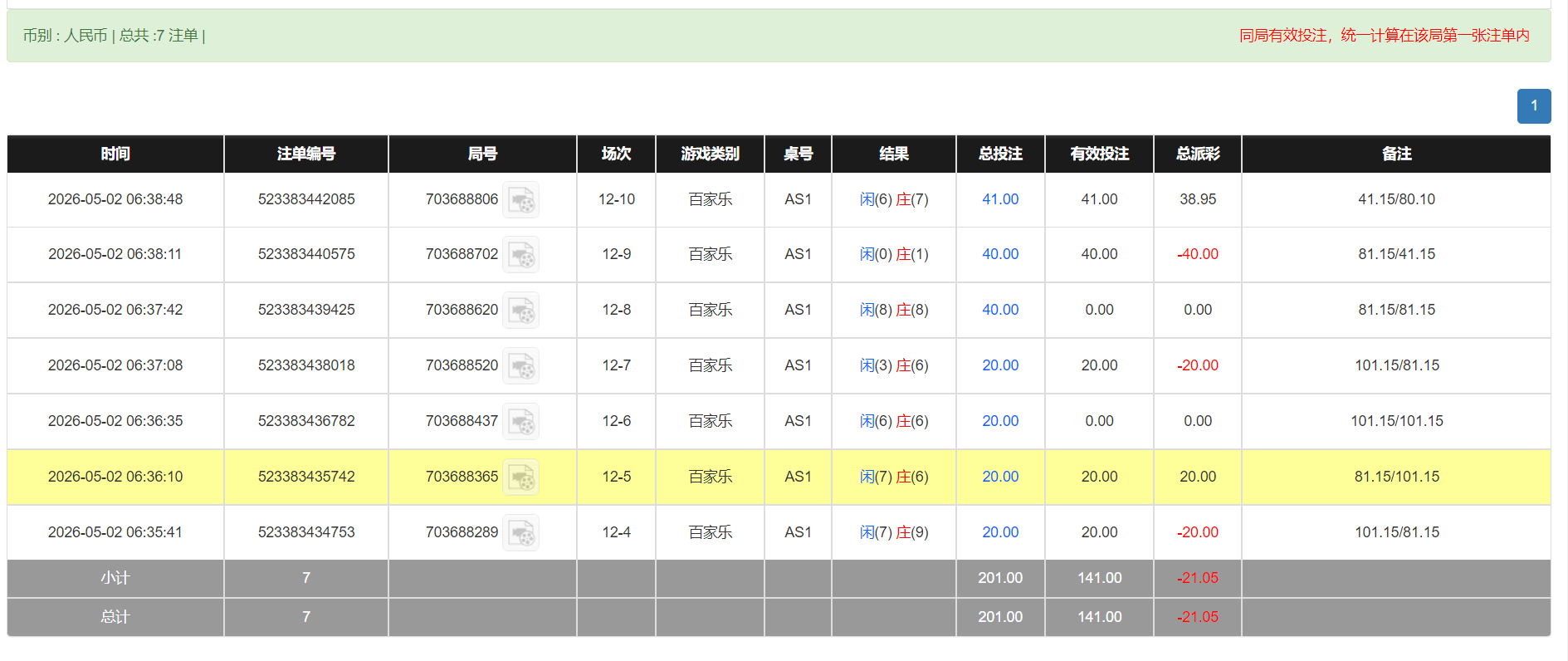Click timestamp 2026-05-02 06:37:42
Image resolution: width=1568 pixels, height=661 pixels.
[x=115, y=310]
